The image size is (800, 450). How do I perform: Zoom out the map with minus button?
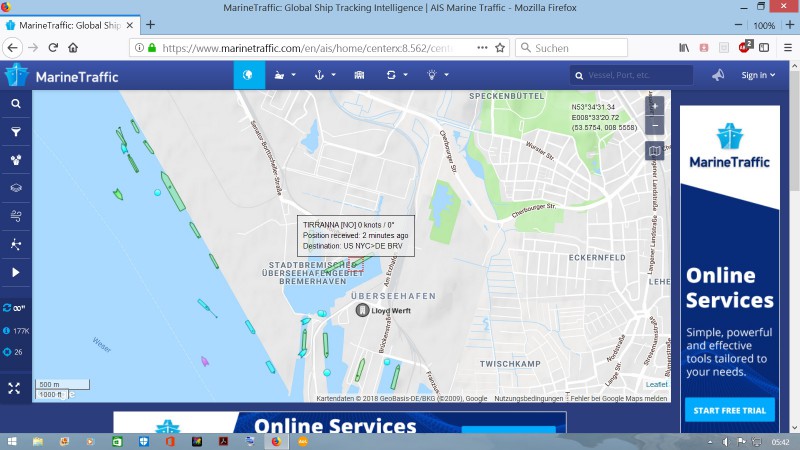pyautogui.click(x=655, y=126)
